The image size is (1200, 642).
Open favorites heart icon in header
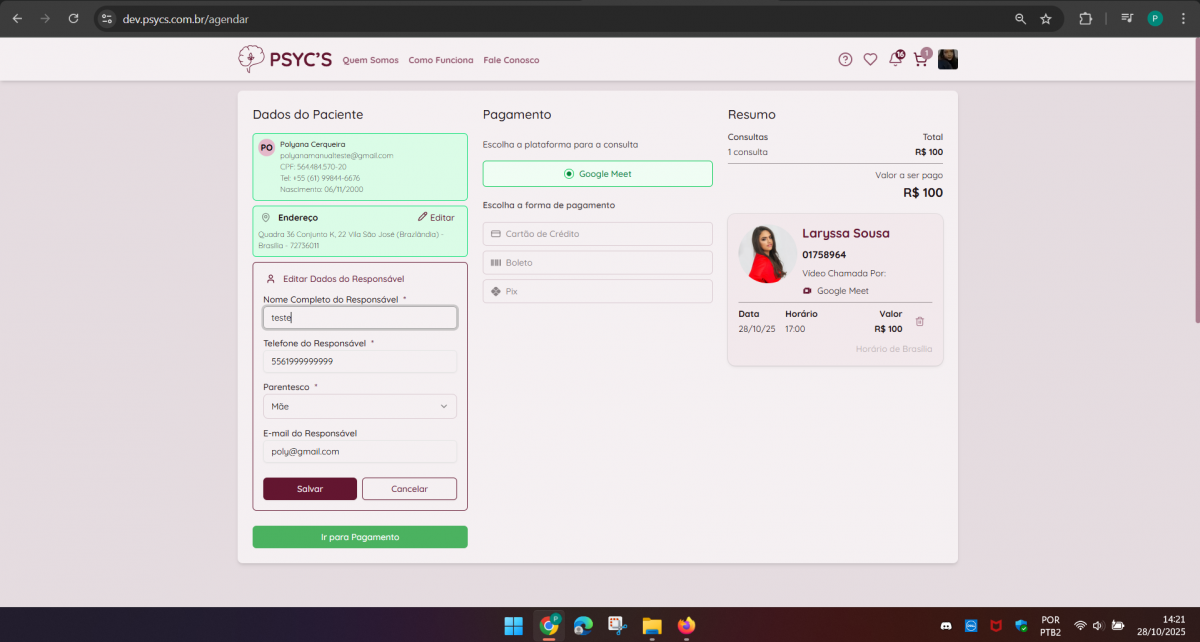[870, 60]
